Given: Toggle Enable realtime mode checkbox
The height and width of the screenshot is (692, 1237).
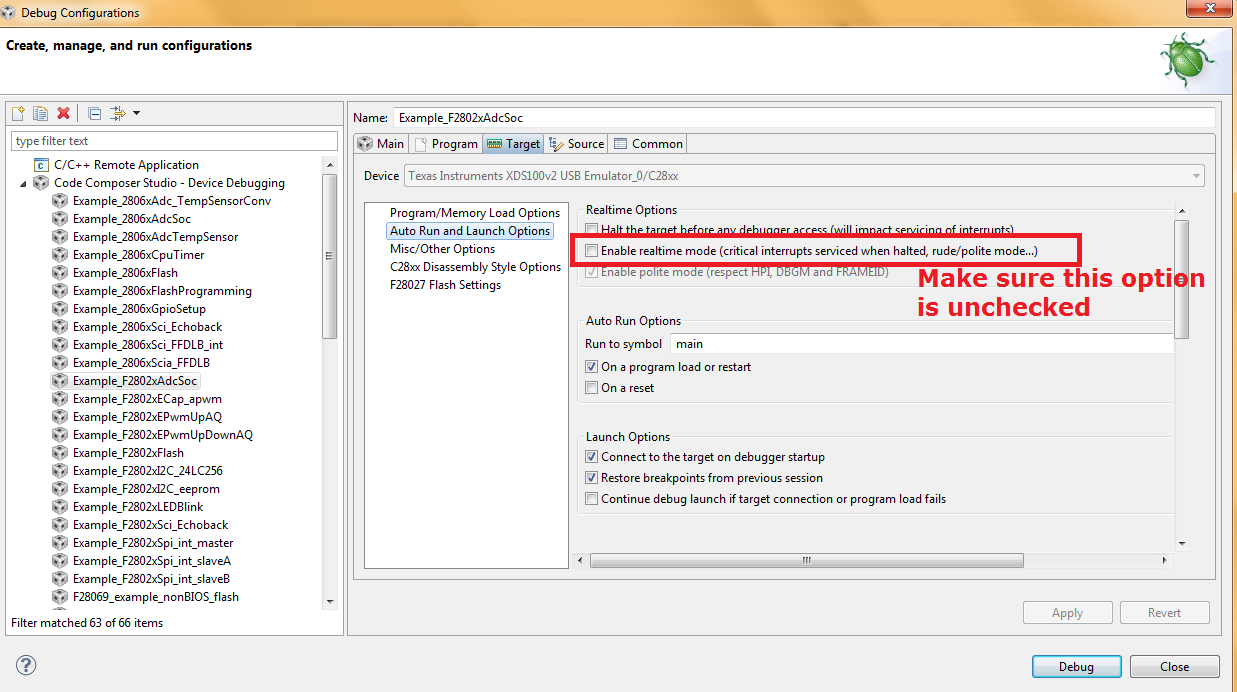Looking at the screenshot, I should click(592, 250).
